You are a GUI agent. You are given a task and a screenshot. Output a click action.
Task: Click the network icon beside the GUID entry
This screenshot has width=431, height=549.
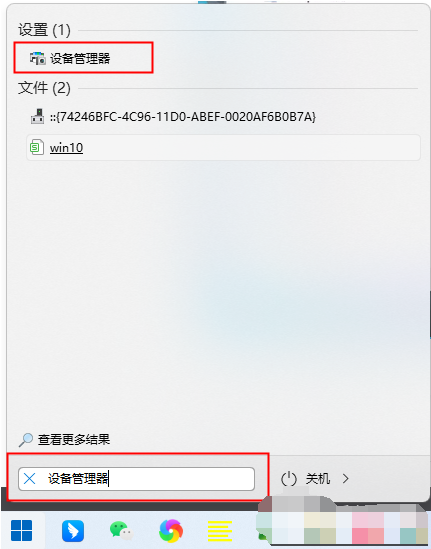37,117
